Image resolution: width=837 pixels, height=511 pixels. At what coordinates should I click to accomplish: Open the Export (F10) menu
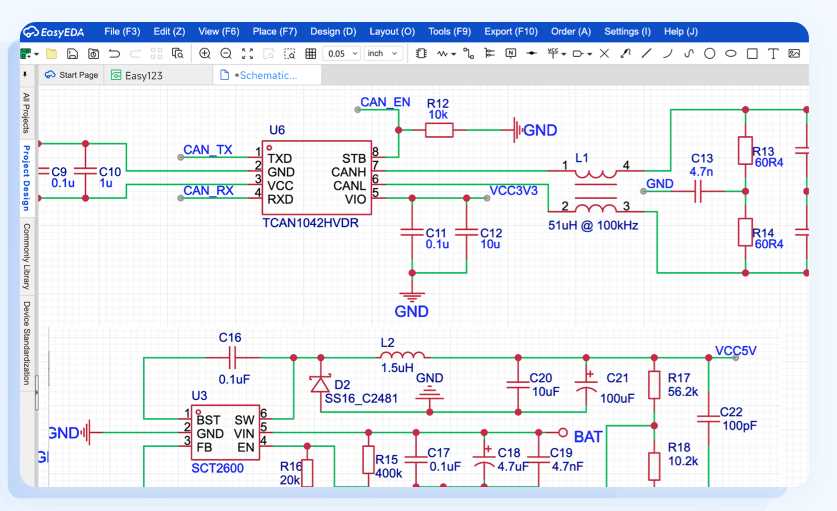pyautogui.click(x=511, y=32)
